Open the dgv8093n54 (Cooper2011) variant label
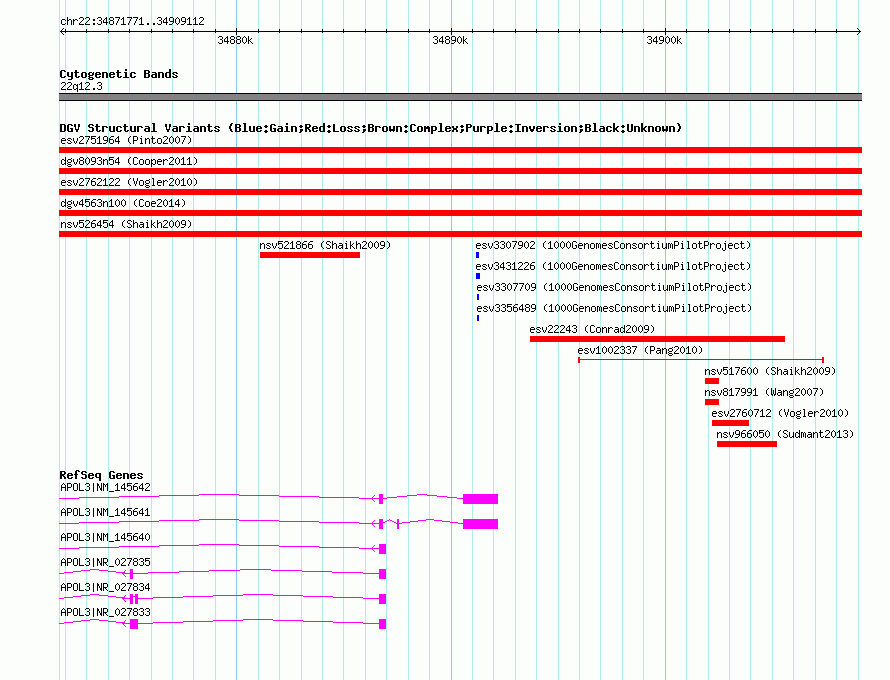The height and width of the screenshot is (680, 890). click(129, 161)
